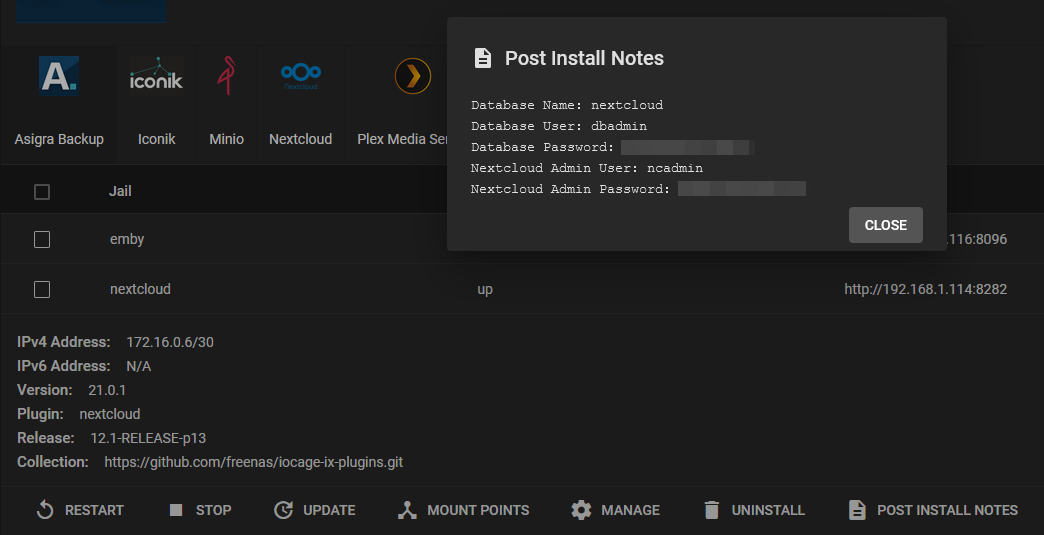Click the POST INSTALL NOTES button label

tap(947, 510)
